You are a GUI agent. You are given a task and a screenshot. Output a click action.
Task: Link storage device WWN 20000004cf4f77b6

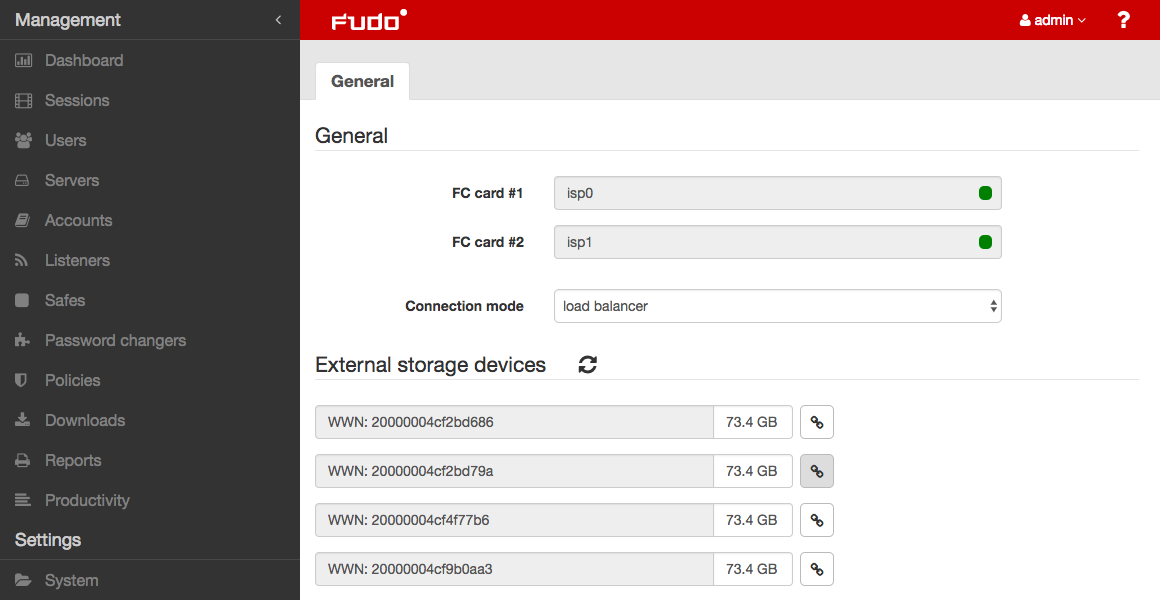pos(817,520)
